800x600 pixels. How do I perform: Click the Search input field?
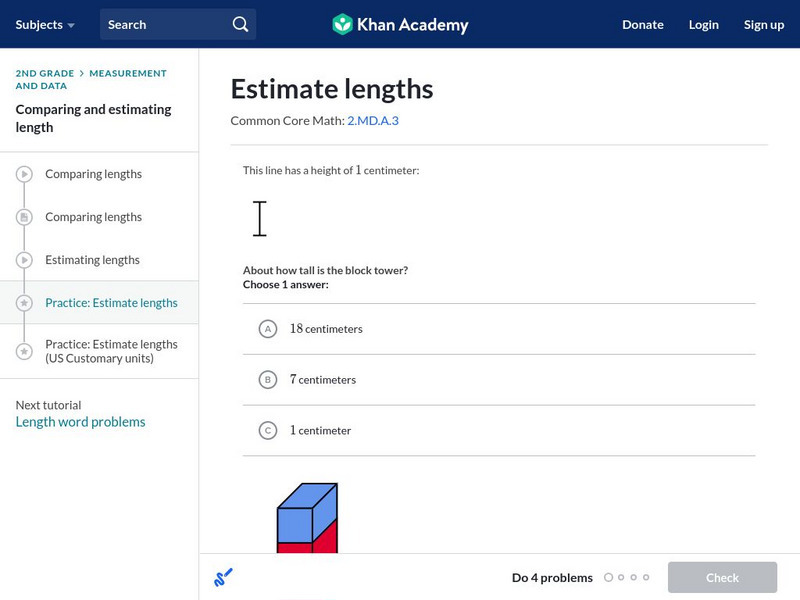[165, 24]
